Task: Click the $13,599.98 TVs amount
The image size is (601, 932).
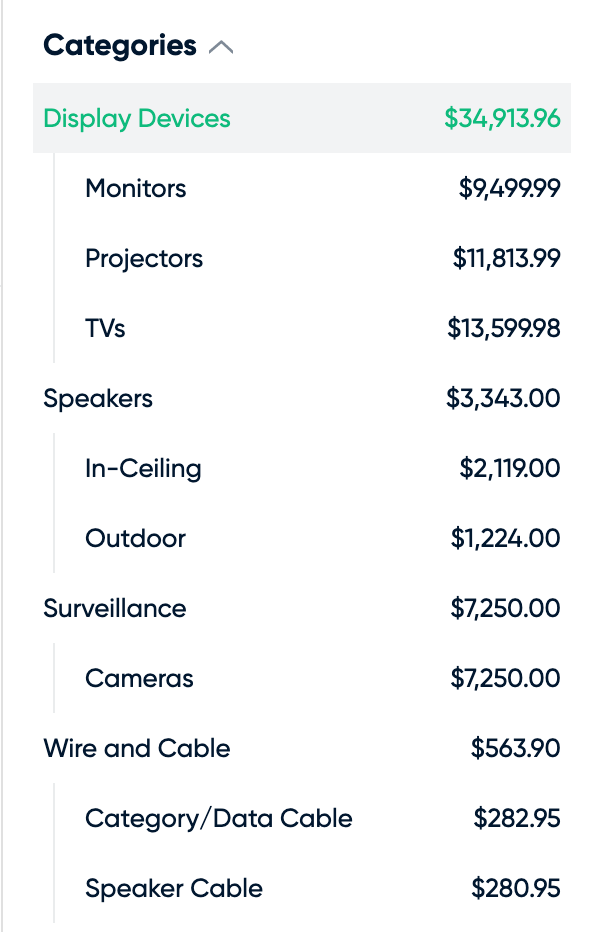Action: coord(504,328)
